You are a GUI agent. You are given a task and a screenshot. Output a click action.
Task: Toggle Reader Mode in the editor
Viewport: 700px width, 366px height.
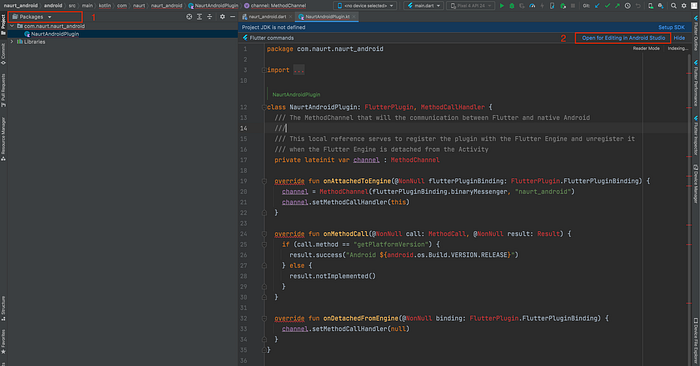646,48
